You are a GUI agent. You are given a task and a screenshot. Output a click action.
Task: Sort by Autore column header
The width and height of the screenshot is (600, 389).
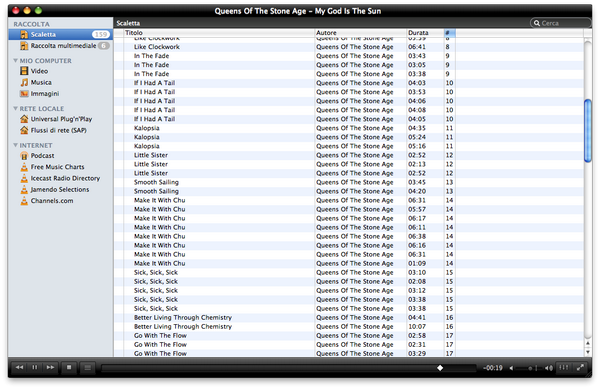pyautogui.click(x=360, y=33)
